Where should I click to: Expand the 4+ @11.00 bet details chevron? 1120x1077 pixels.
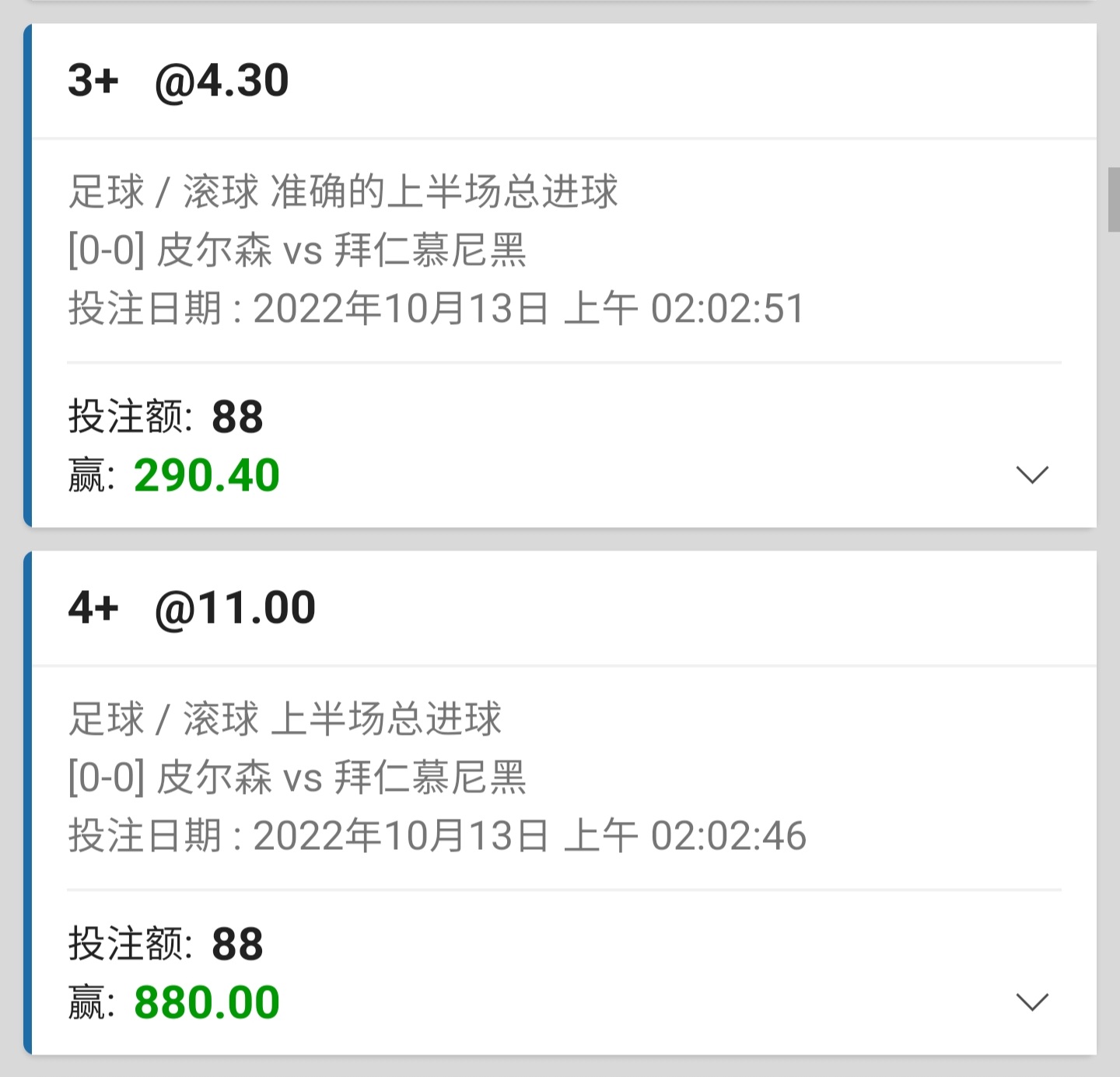pos(1032,1002)
